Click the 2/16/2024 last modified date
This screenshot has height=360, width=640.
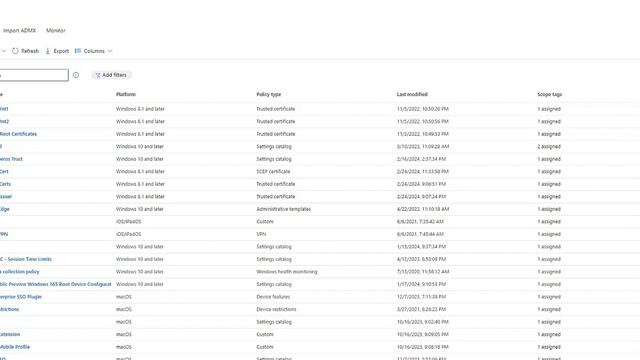[x=421, y=159]
